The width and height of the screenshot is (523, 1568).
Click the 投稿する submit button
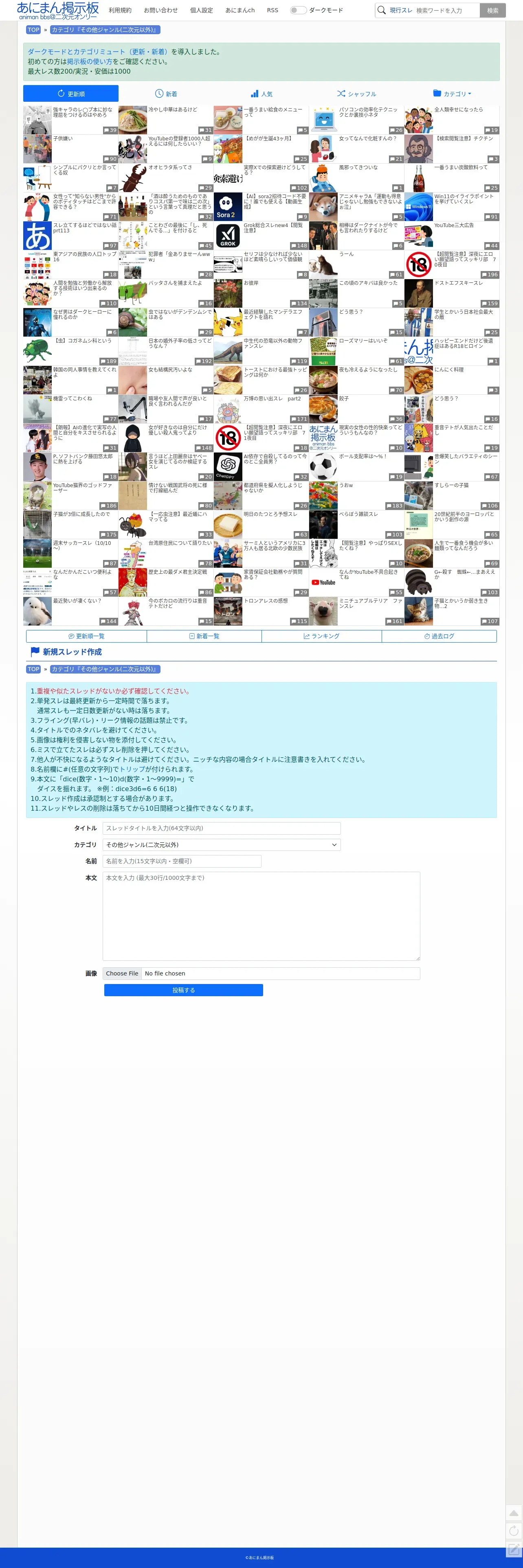pos(183,991)
